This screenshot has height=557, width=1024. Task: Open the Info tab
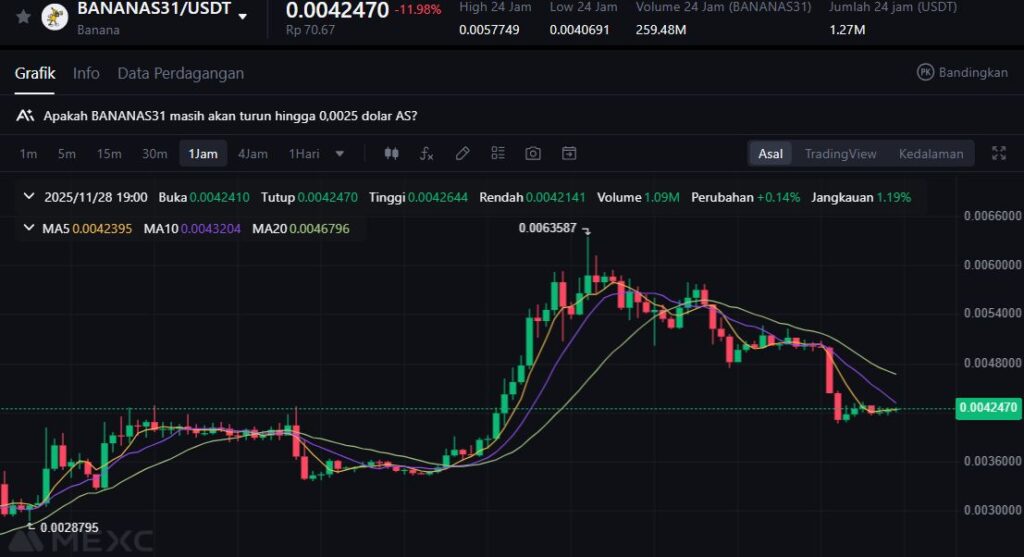click(x=86, y=73)
